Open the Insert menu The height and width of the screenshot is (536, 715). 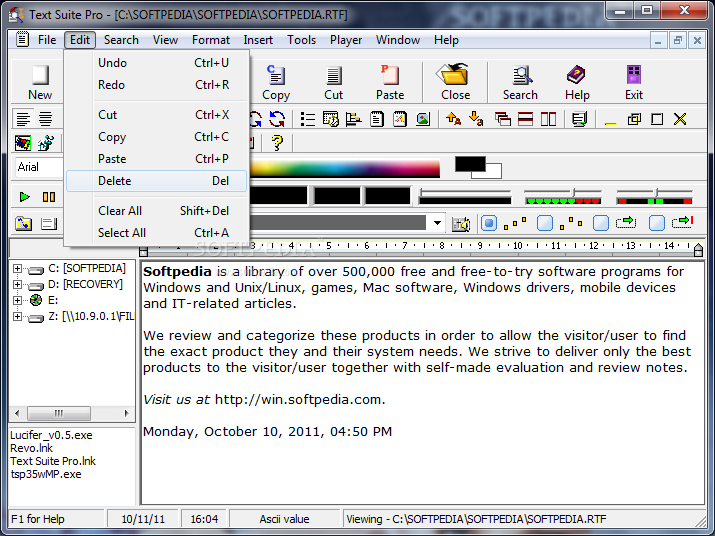tap(258, 40)
